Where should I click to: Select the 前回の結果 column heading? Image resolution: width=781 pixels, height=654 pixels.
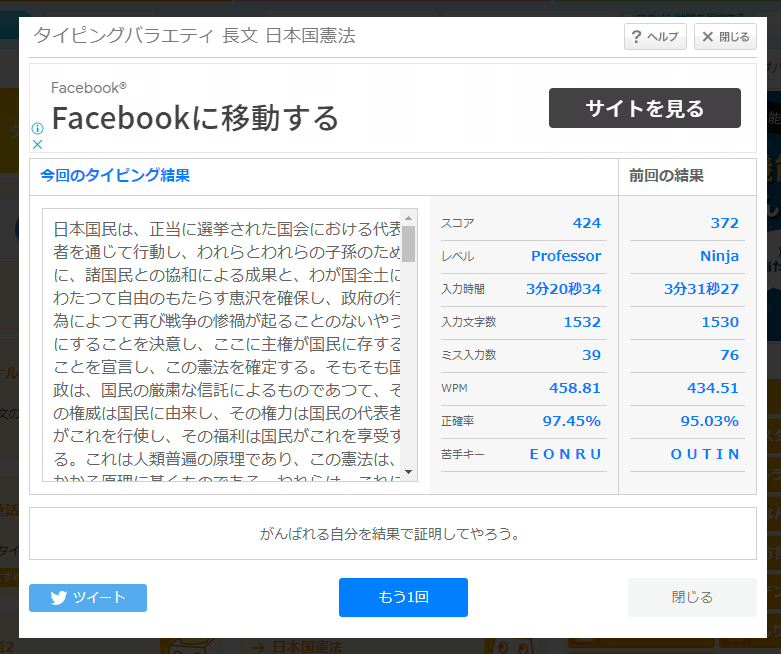coord(666,176)
